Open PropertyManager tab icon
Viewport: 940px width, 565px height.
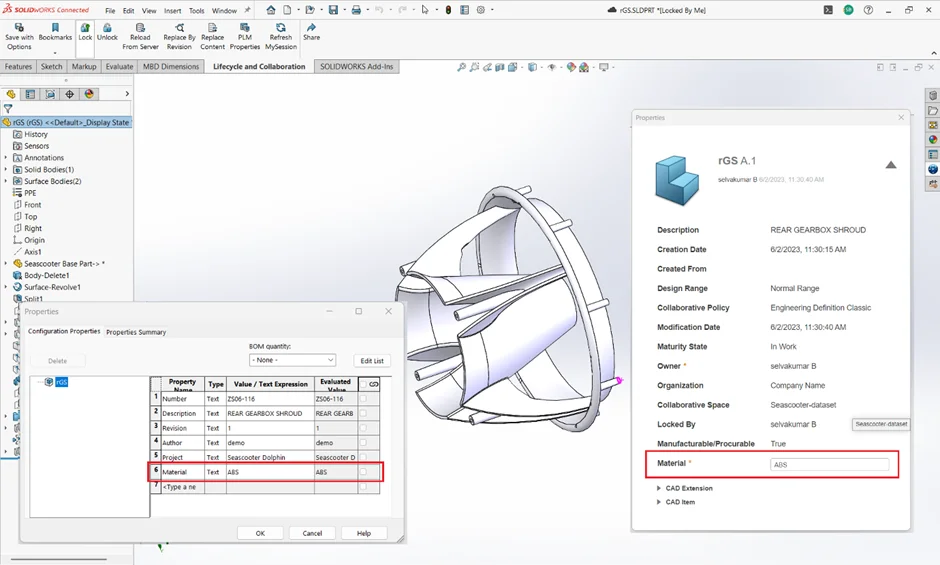(30, 94)
